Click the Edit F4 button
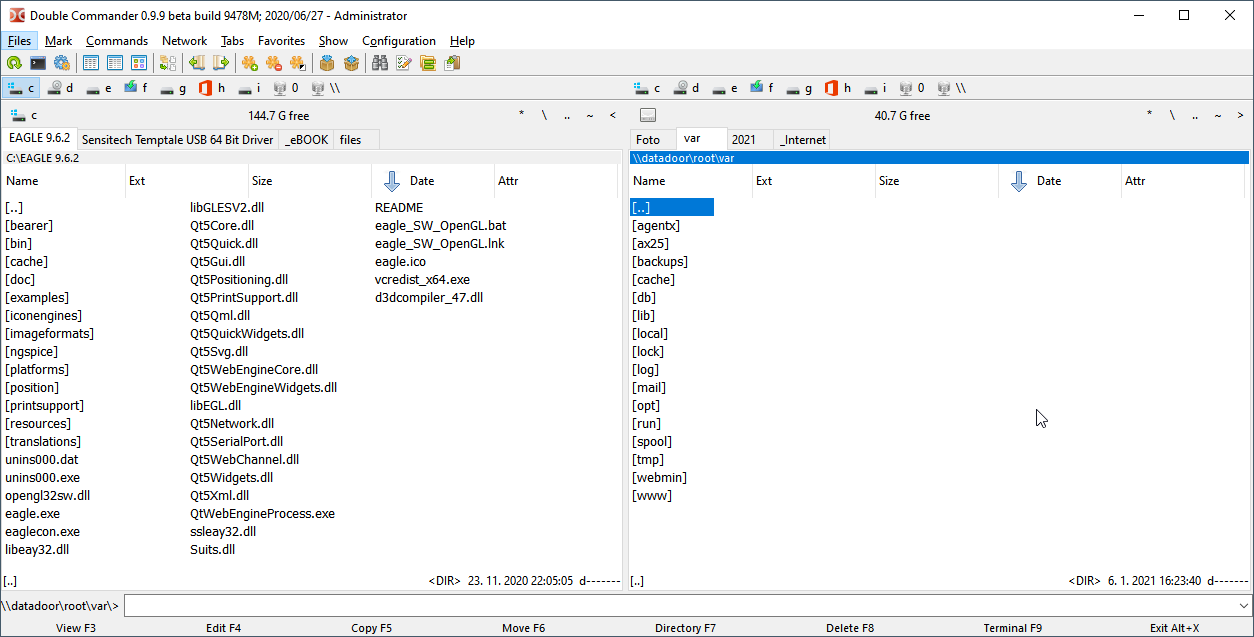The width and height of the screenshot is (1254, 637). [223, 628]
